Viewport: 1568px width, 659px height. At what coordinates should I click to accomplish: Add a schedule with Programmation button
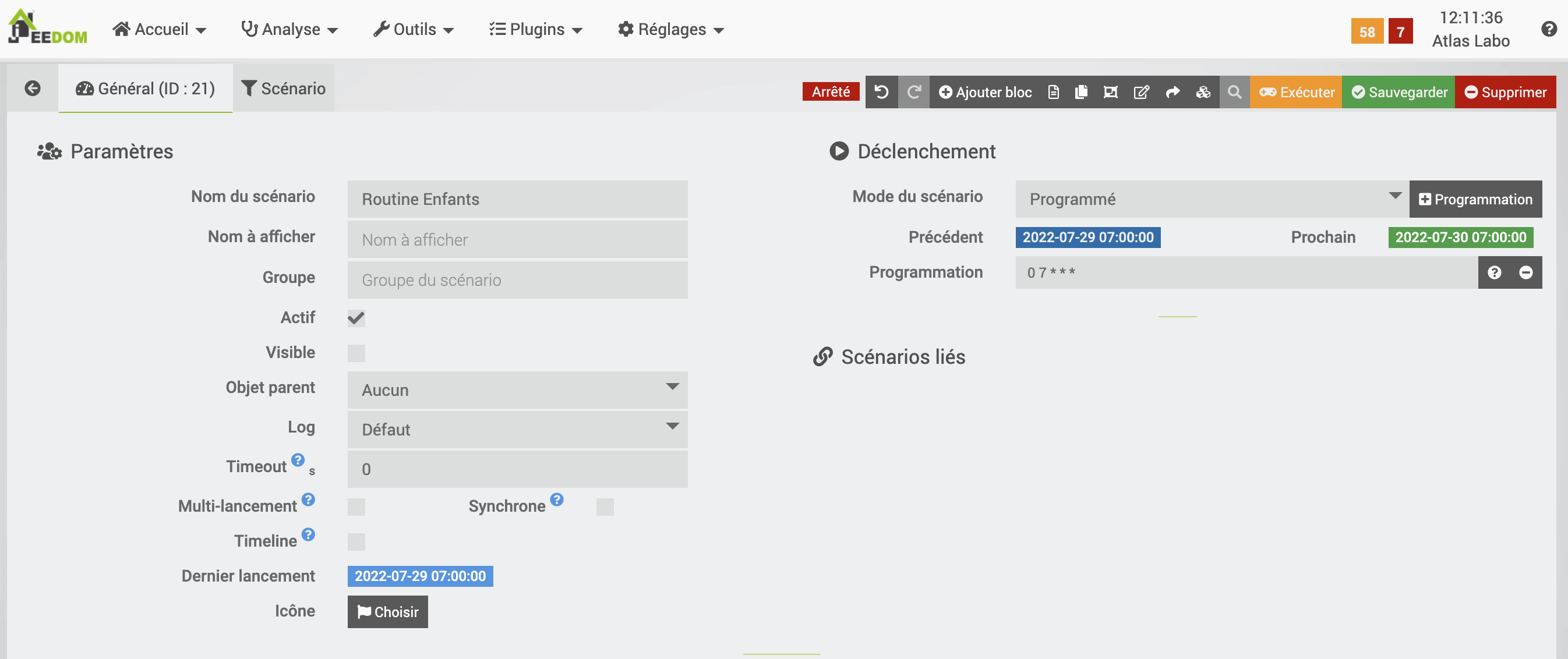pyautogui.click(x=1476, y=199)
